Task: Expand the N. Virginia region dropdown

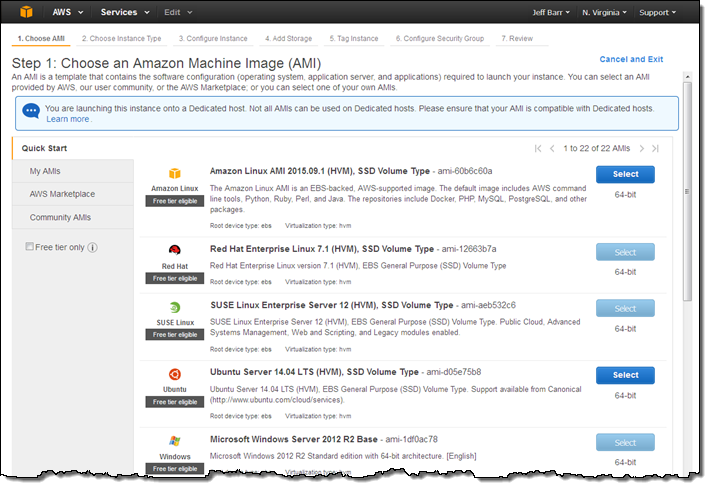Action: point(602,13)
